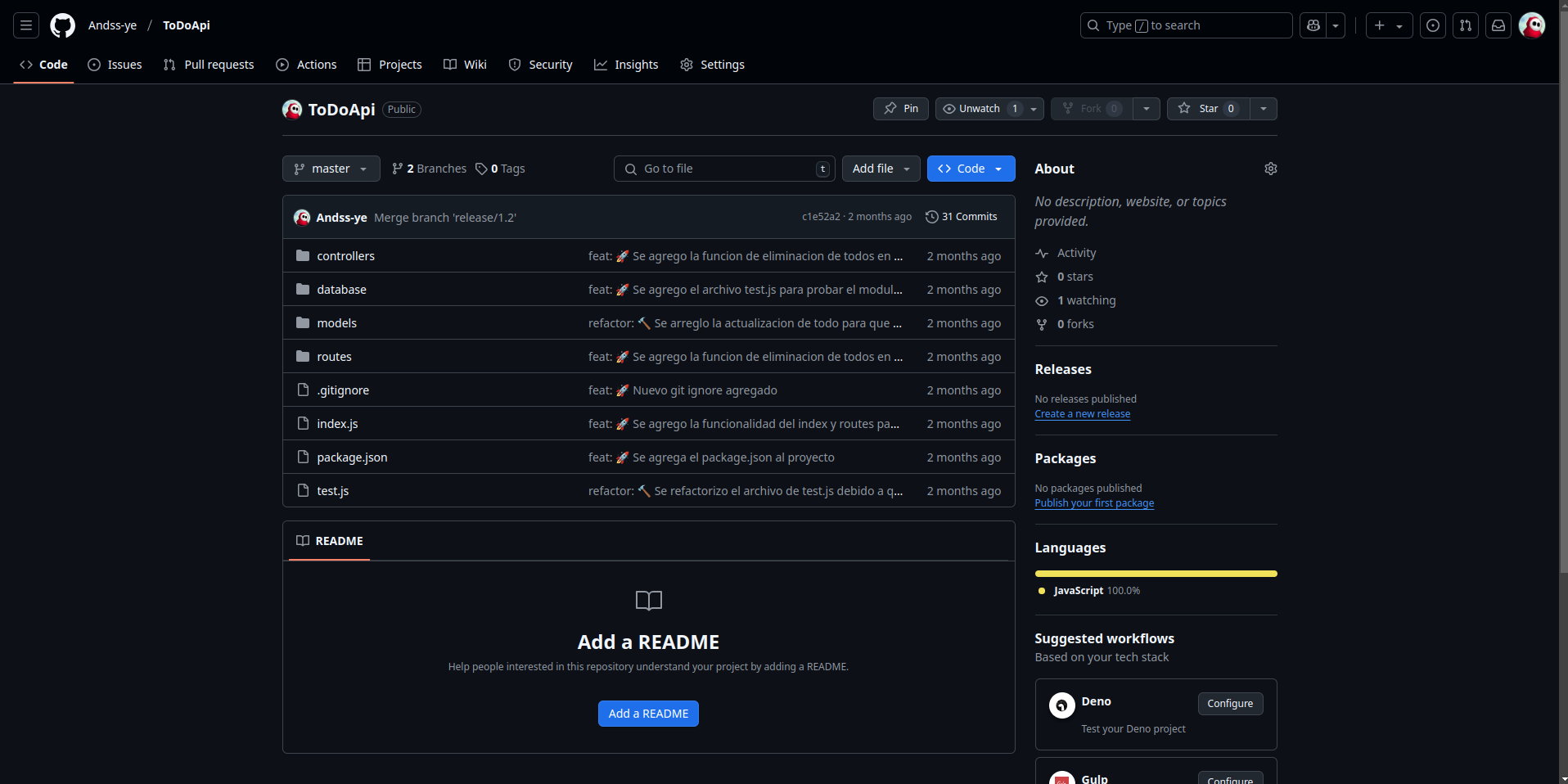Open Copilot chat icon in header
Screen dimensions: 1568x784
point(1313,25)
